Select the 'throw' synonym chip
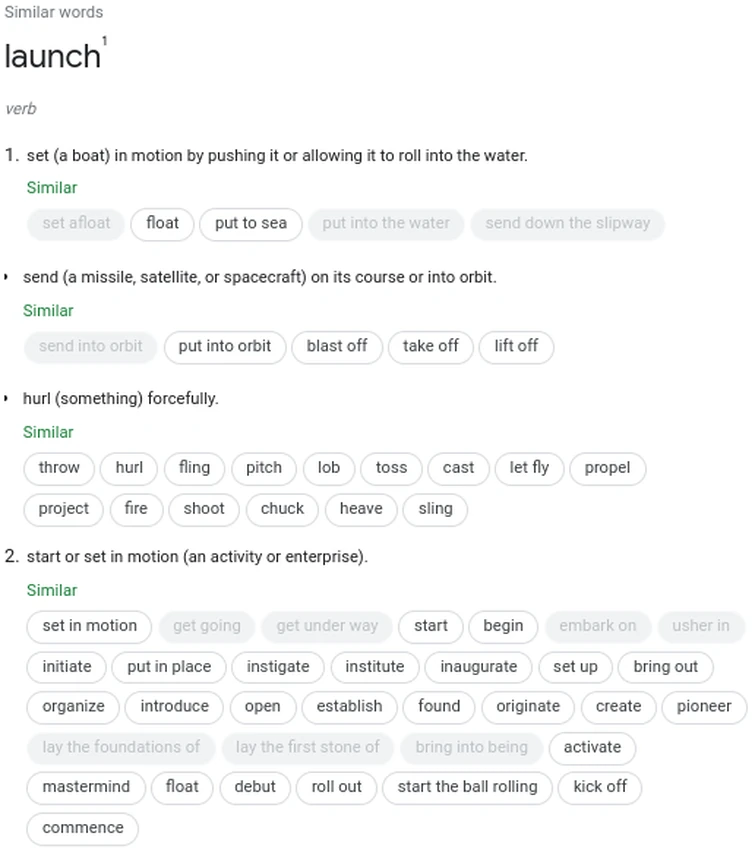 pyautogui.click(x=59, y=468)
